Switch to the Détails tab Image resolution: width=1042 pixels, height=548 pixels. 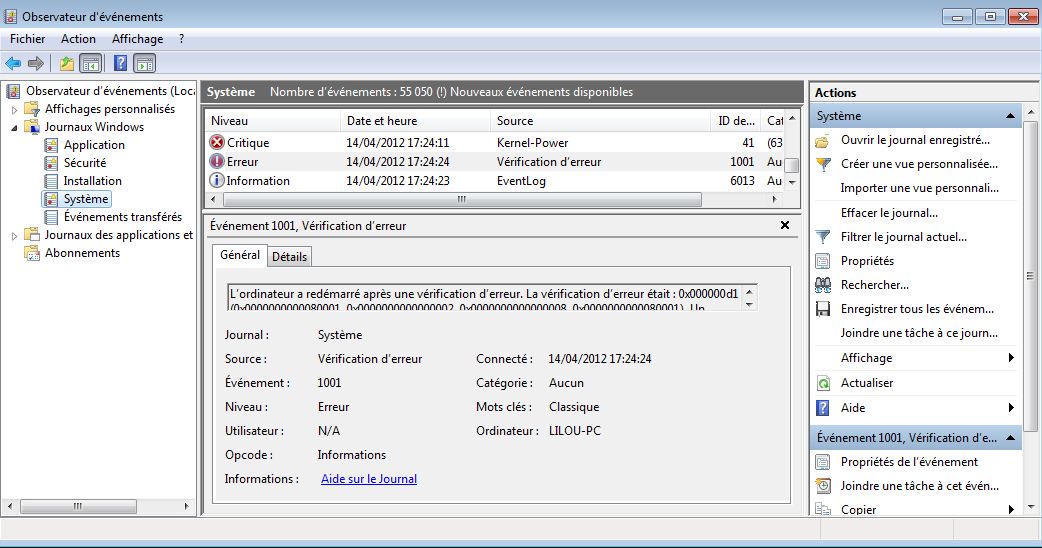click(x=290, y=257)
